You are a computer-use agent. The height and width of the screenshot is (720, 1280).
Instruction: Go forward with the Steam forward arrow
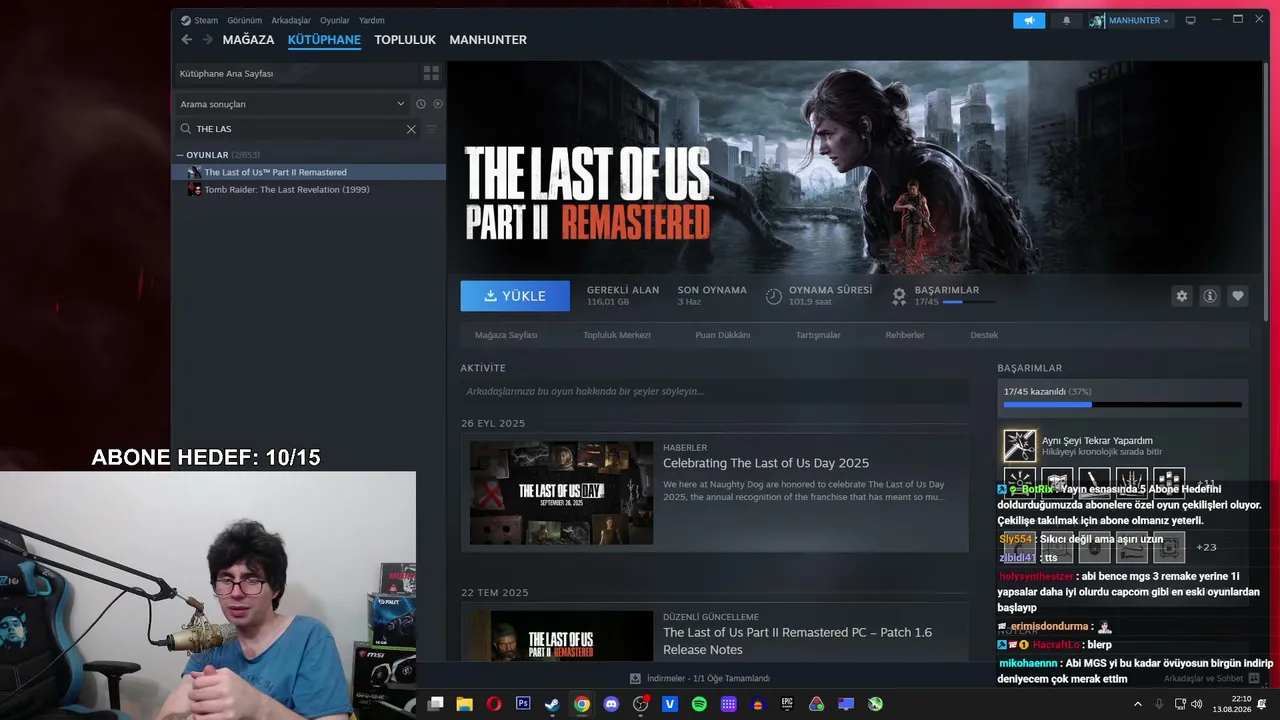(x=208, y=40)
